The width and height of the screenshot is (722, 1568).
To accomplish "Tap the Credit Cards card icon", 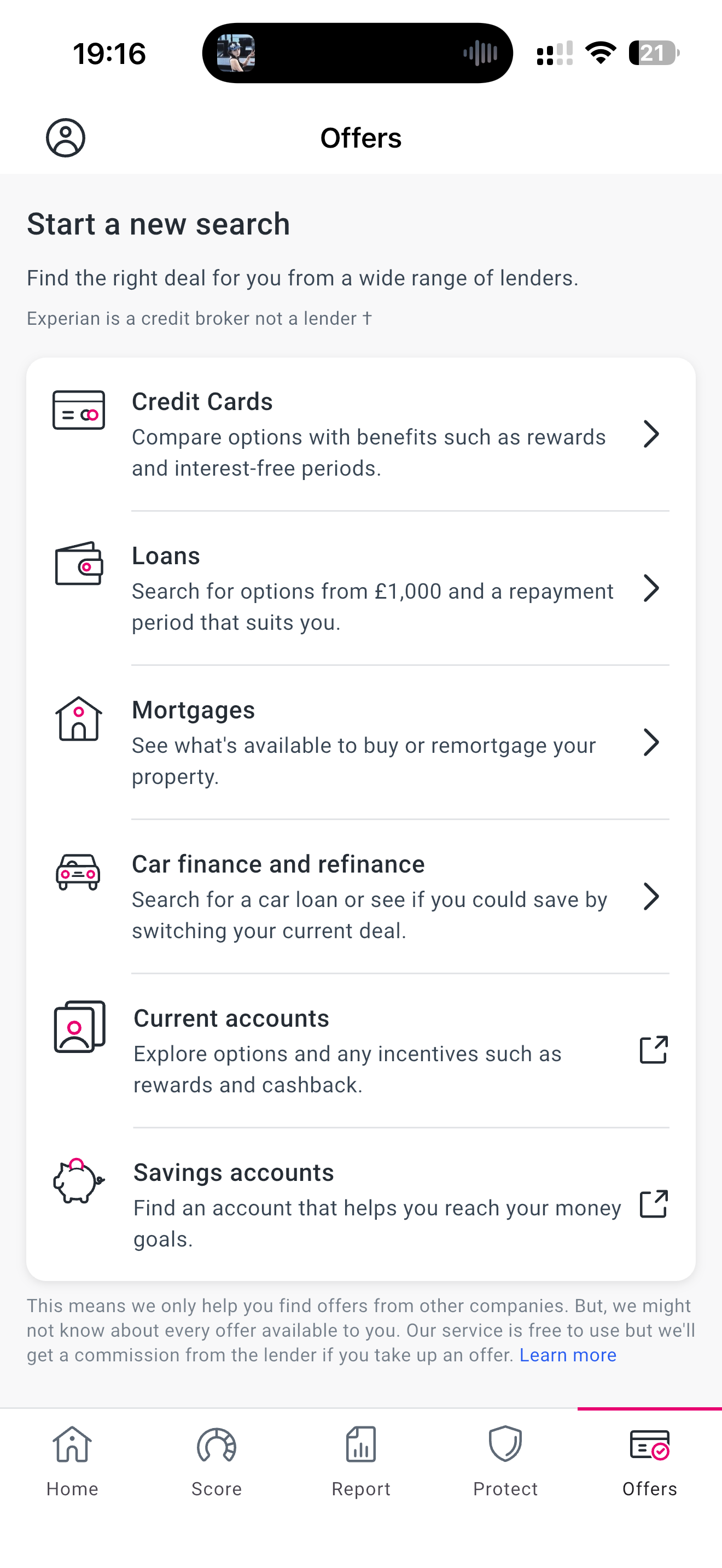I will click(79, 410).
